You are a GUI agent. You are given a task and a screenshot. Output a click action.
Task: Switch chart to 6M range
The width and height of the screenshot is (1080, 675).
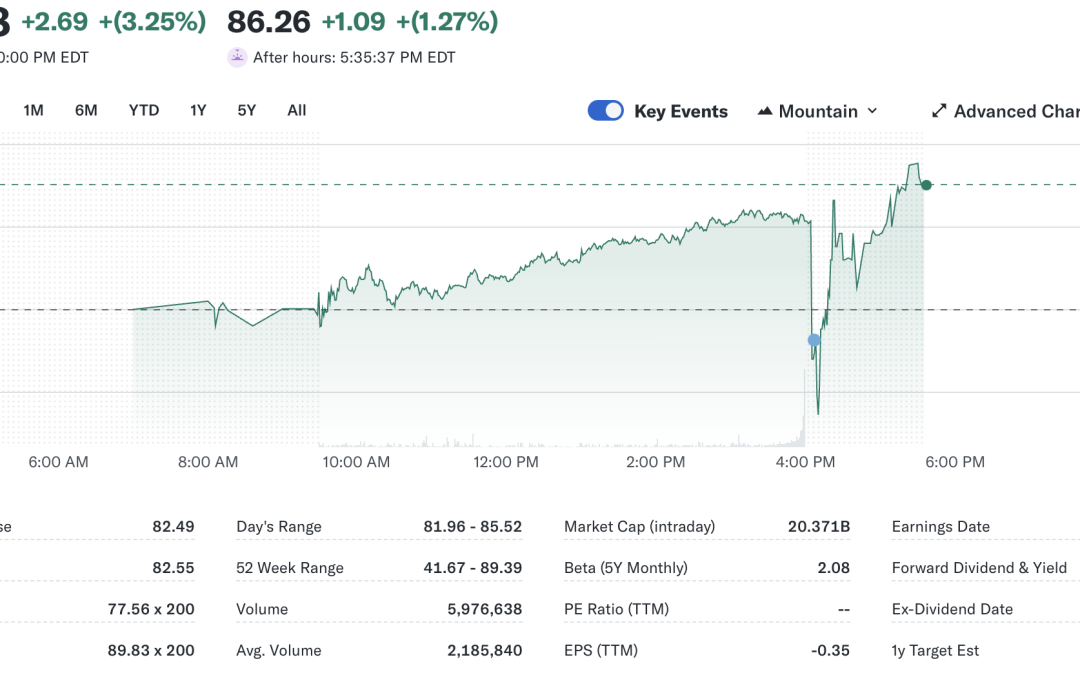[86, 110]
